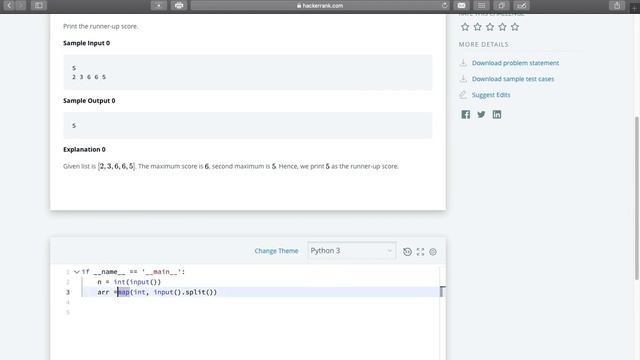Rate the challenge five stars
The width and height of the screenshot is (640, 360).
[515, 27]
